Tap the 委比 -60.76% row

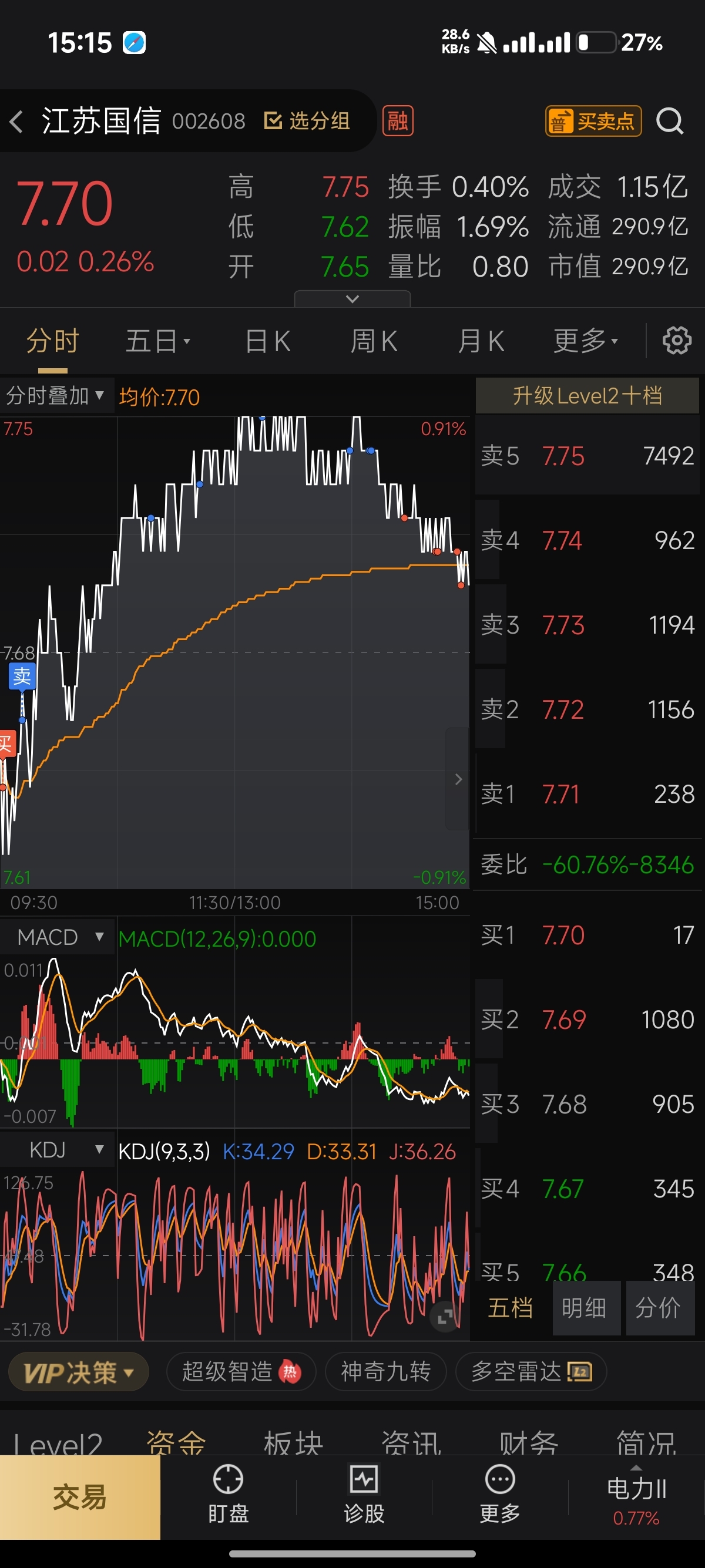click(x=587, y=864)
